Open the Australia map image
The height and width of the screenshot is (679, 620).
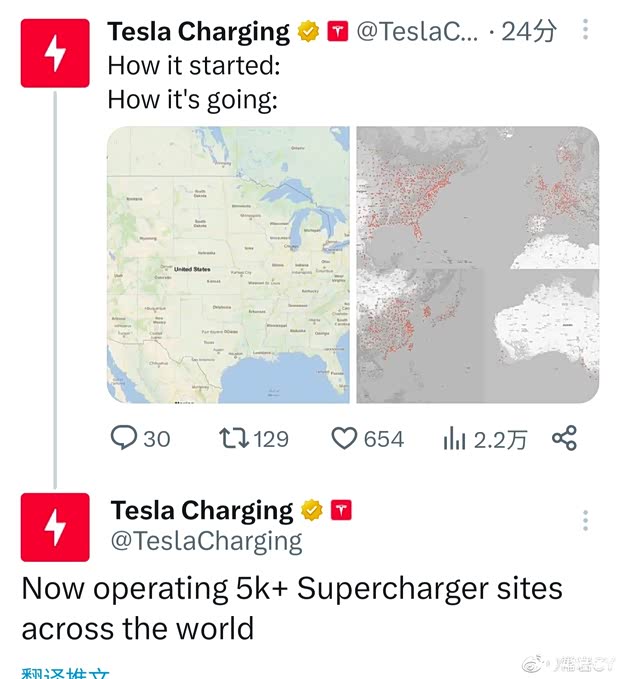541,336
